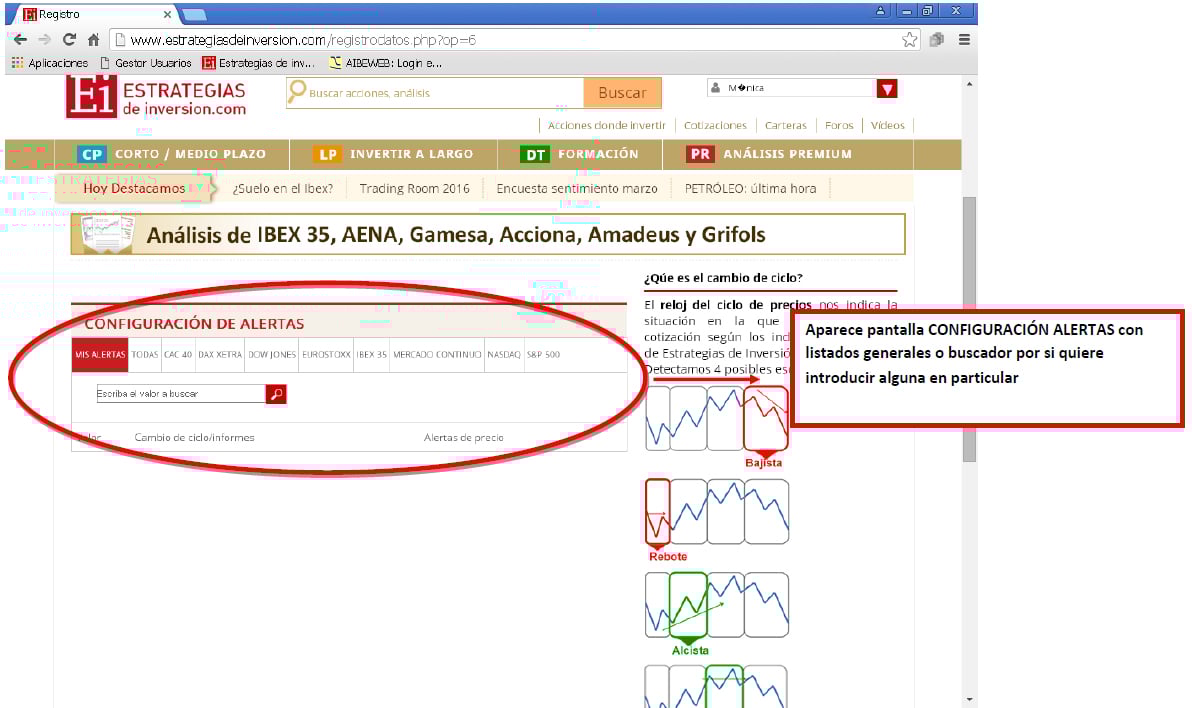
Task: Click the Análisis de IBEX 35 banner
Action: tap(488, 234)
